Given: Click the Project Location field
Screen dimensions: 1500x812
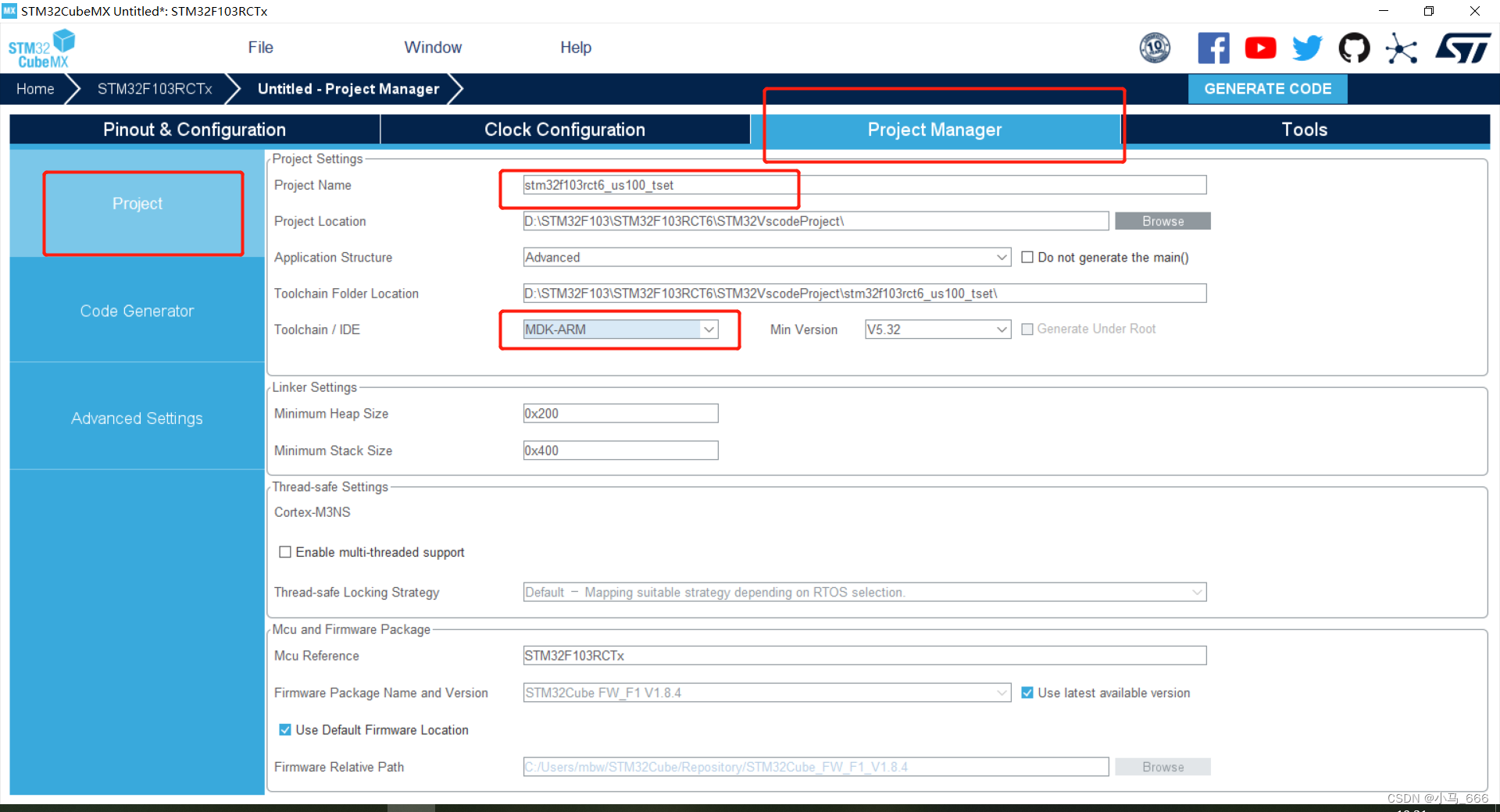Looking at the screenshot, I should click(816, 221).
